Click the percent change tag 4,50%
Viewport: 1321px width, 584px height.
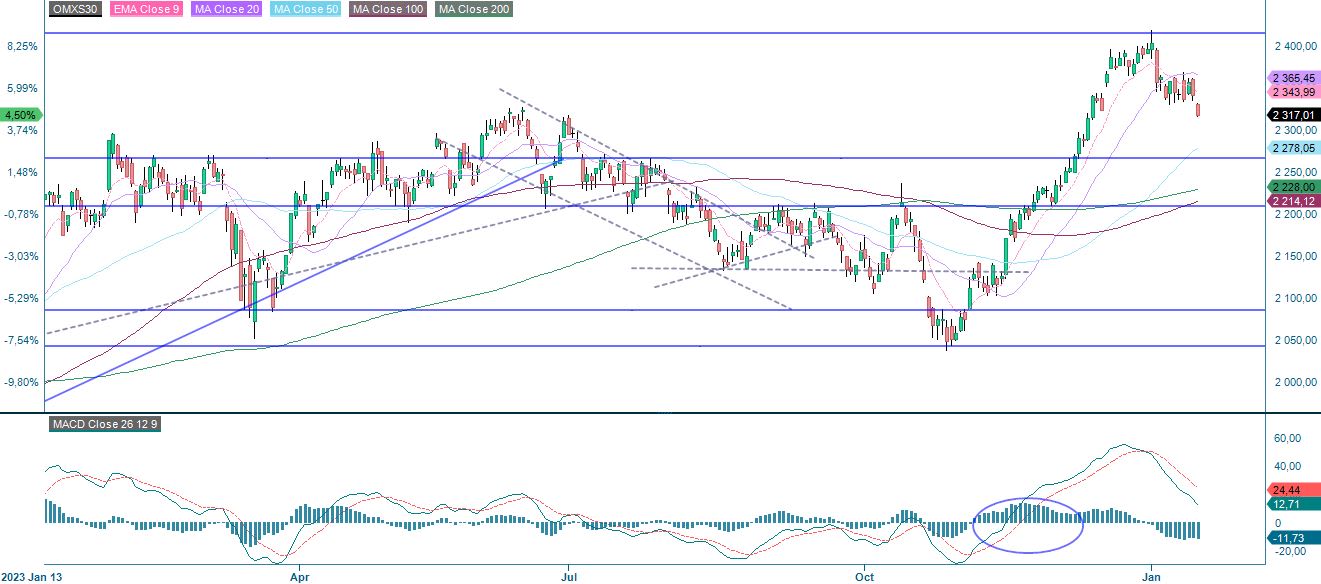[x=22, y=115]
